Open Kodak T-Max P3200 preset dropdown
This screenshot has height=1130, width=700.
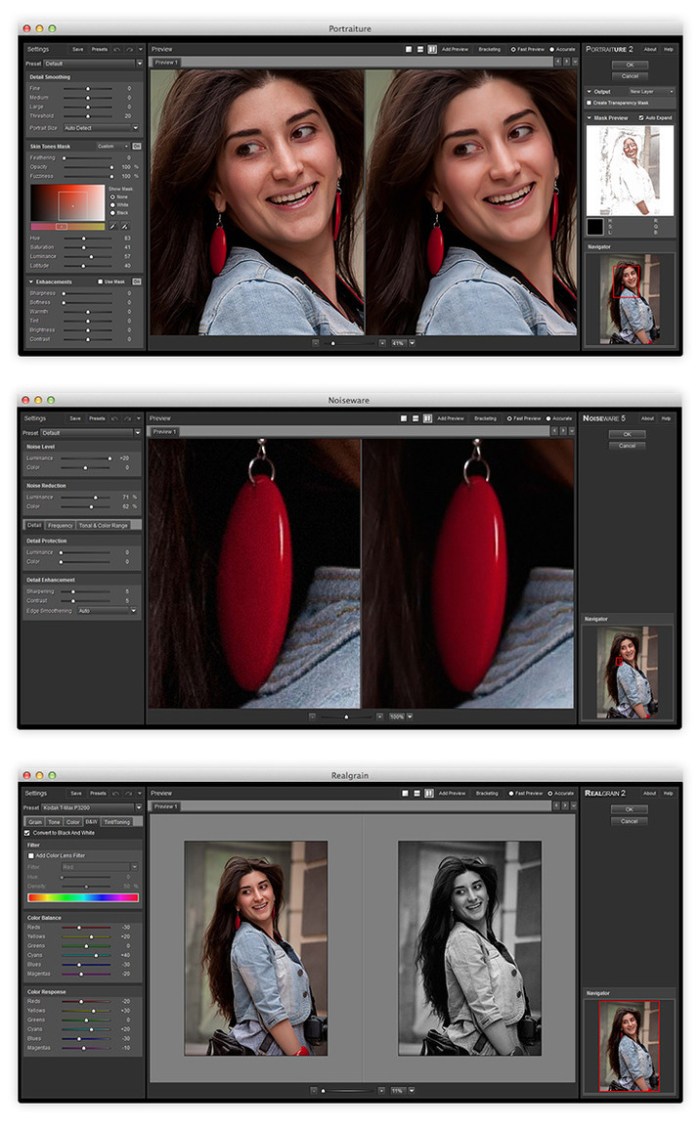pyautogui.click(x=92, y=807)
